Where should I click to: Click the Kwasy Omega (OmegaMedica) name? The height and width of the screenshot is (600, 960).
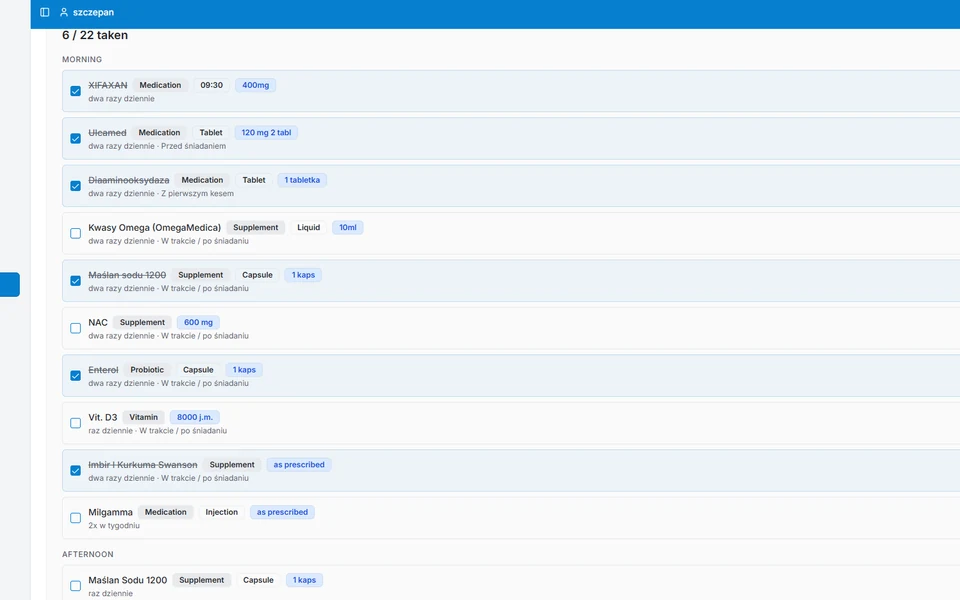tap(154, 227)
